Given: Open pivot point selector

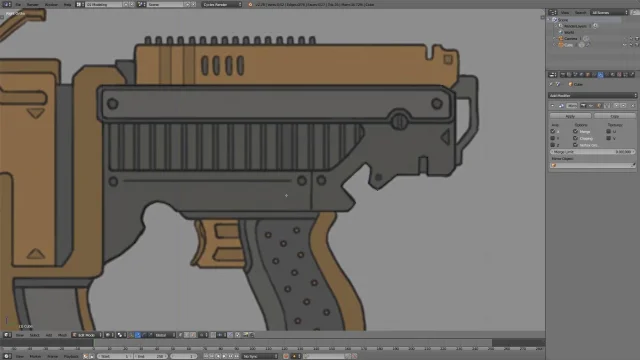Looking at the screenshot, I should coord(121,335).
